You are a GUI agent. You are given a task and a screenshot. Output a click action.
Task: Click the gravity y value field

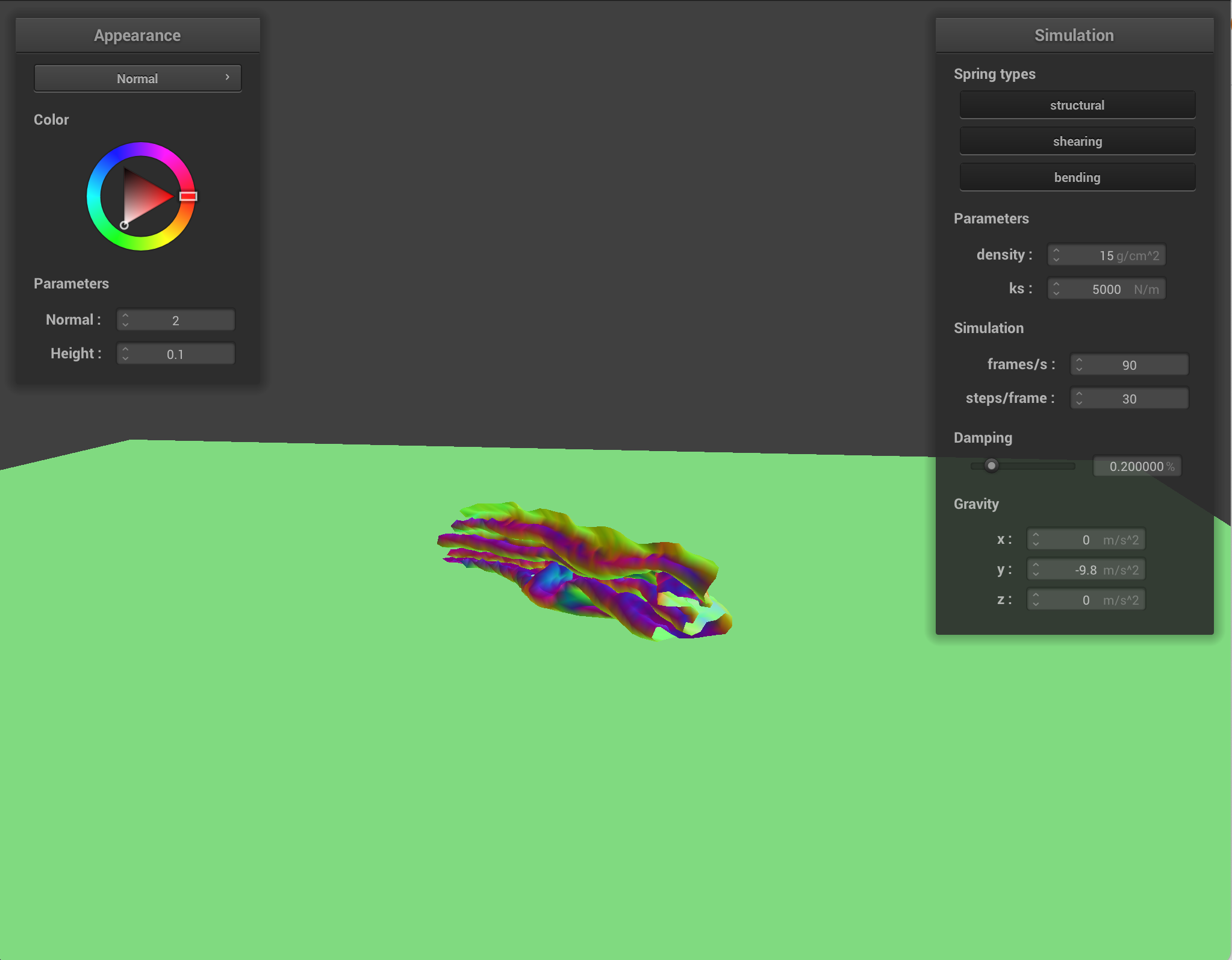pos(1086,569)
